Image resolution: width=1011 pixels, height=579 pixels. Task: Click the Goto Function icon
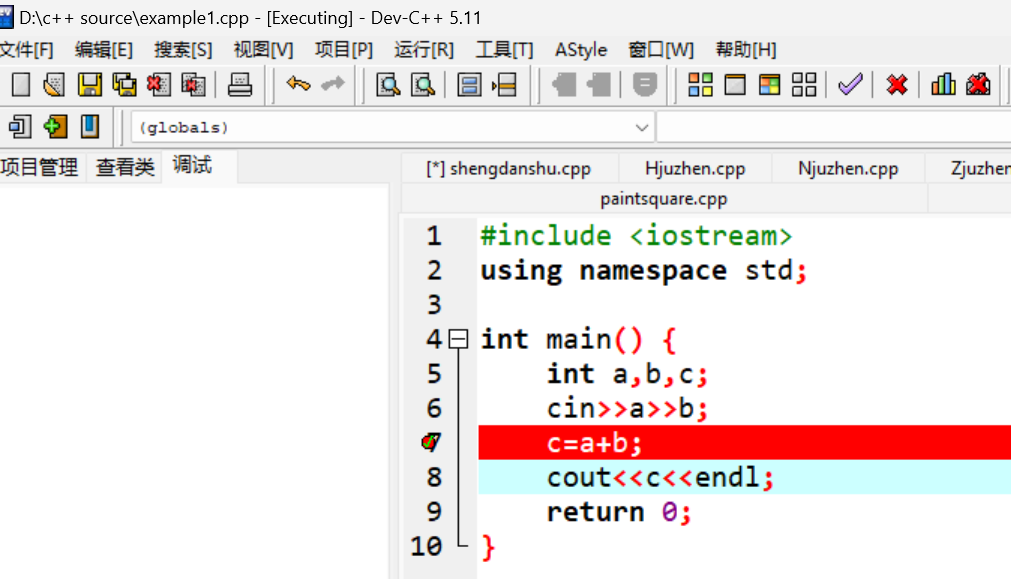(469, 84)
